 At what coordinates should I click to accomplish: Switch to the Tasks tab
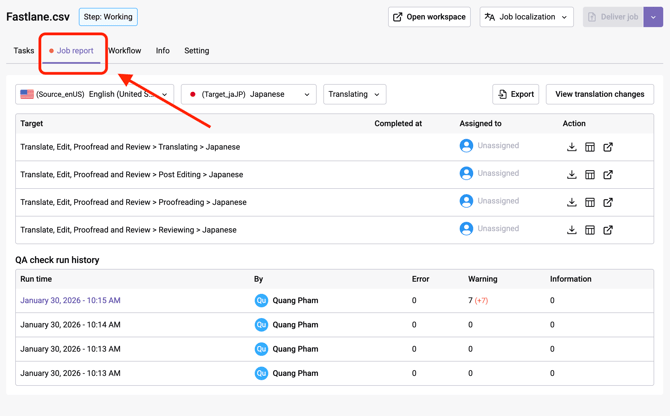(x=24, y=51)
